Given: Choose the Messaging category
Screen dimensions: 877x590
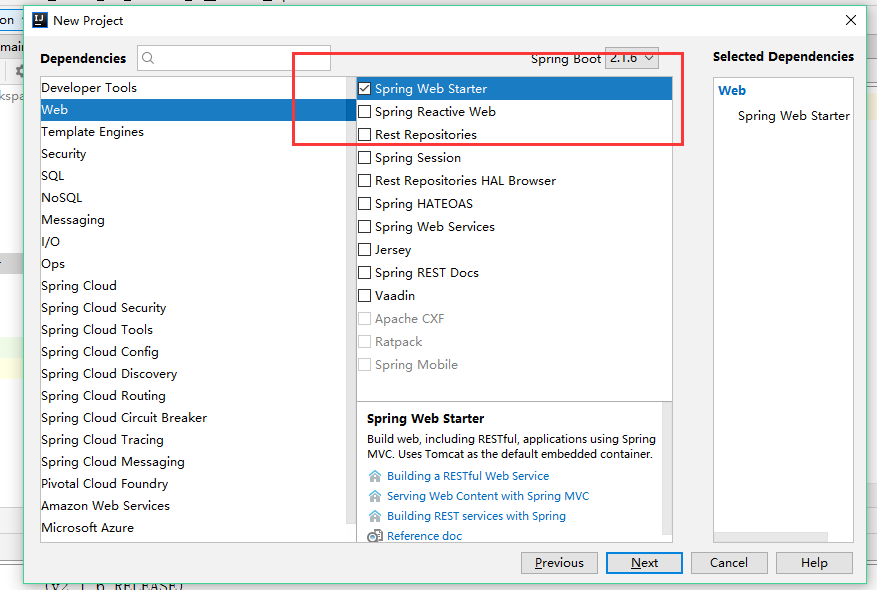Looking at the screenshot, I should 194,220.
